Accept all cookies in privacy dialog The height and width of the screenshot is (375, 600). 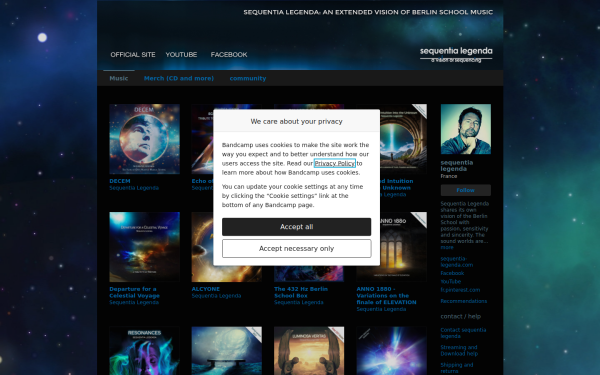coord(297,227)
